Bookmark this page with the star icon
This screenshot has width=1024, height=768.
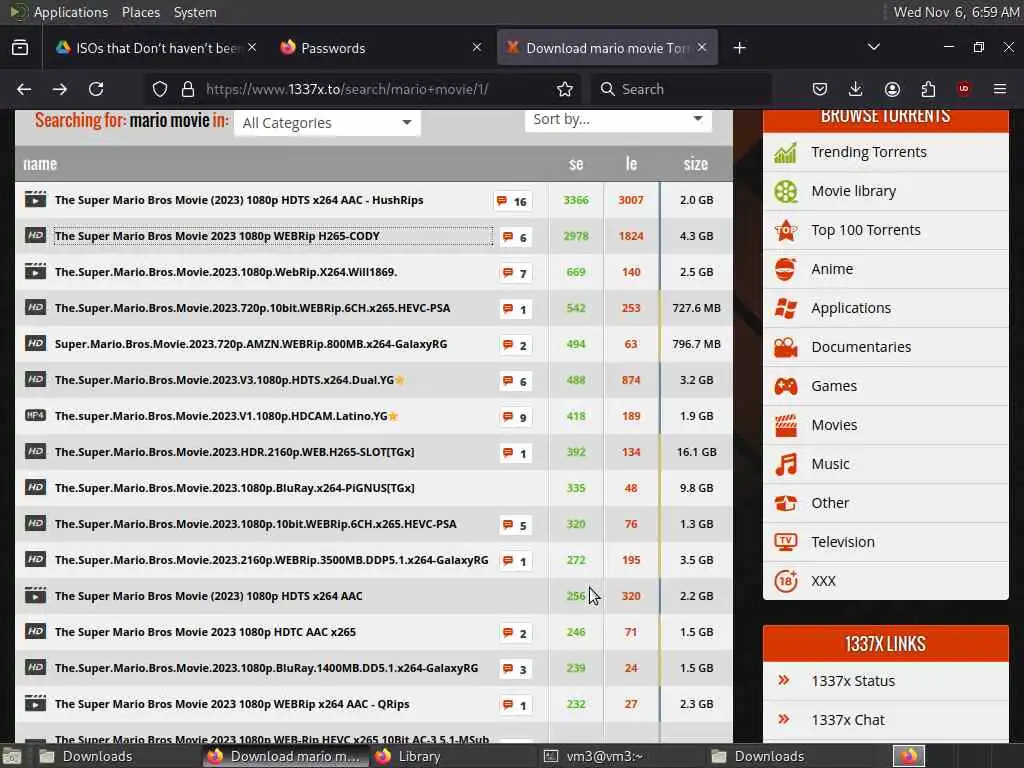pos(565,89)
